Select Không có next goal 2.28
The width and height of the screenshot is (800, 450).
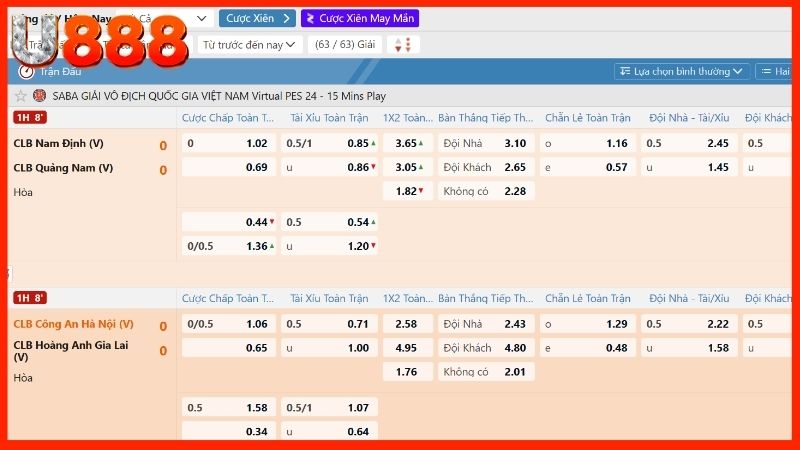pyautogui.click(x=486, y=191)
